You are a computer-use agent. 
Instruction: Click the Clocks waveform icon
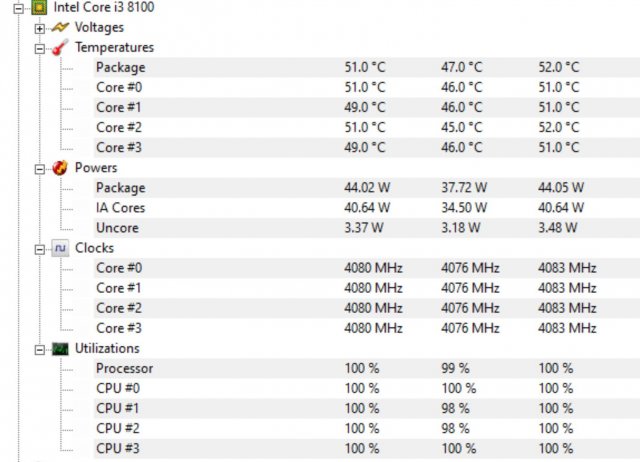coord(60,248)
